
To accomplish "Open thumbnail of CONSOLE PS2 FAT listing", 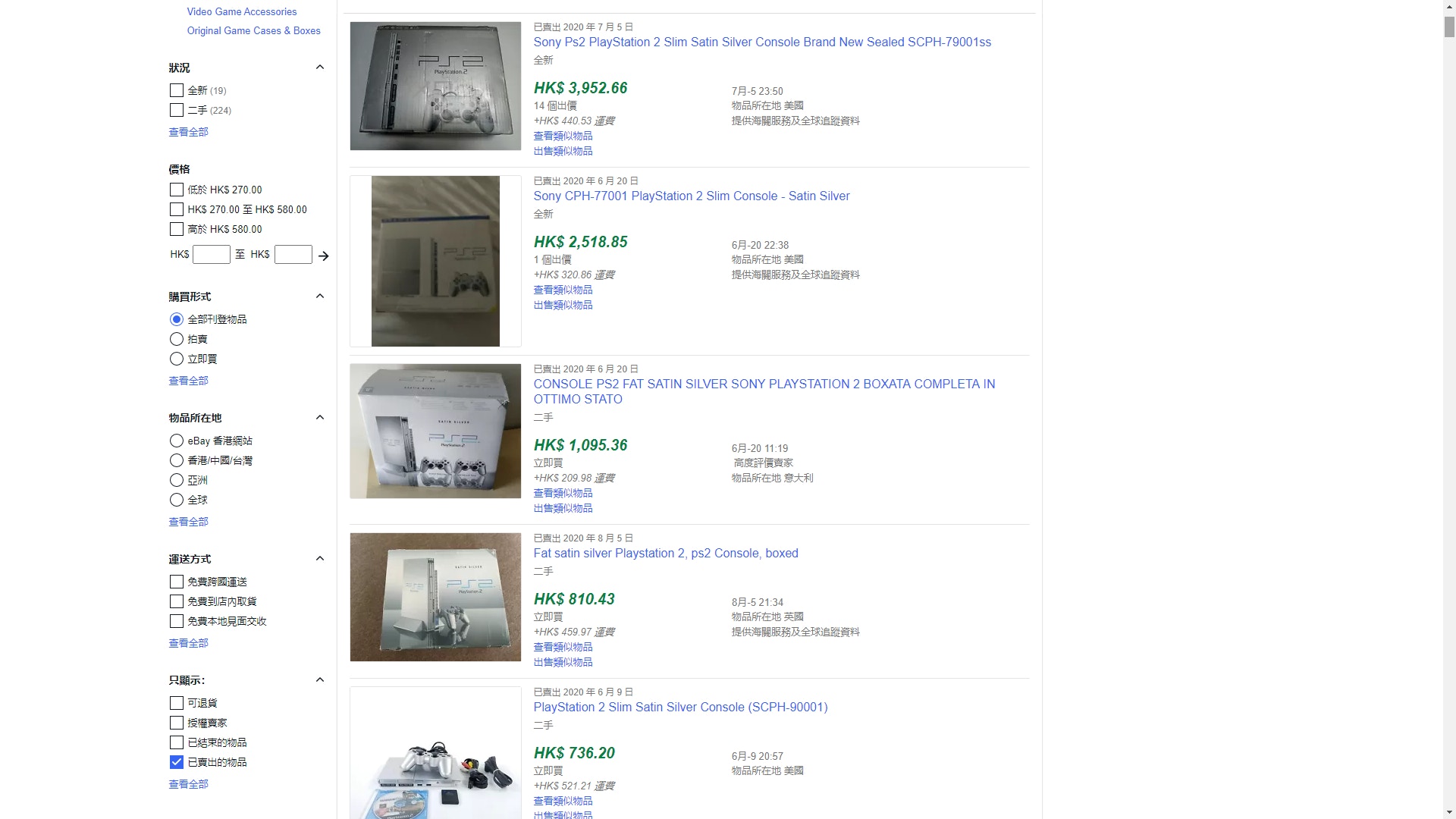I will pyautogui.click(x=435, y=431).
